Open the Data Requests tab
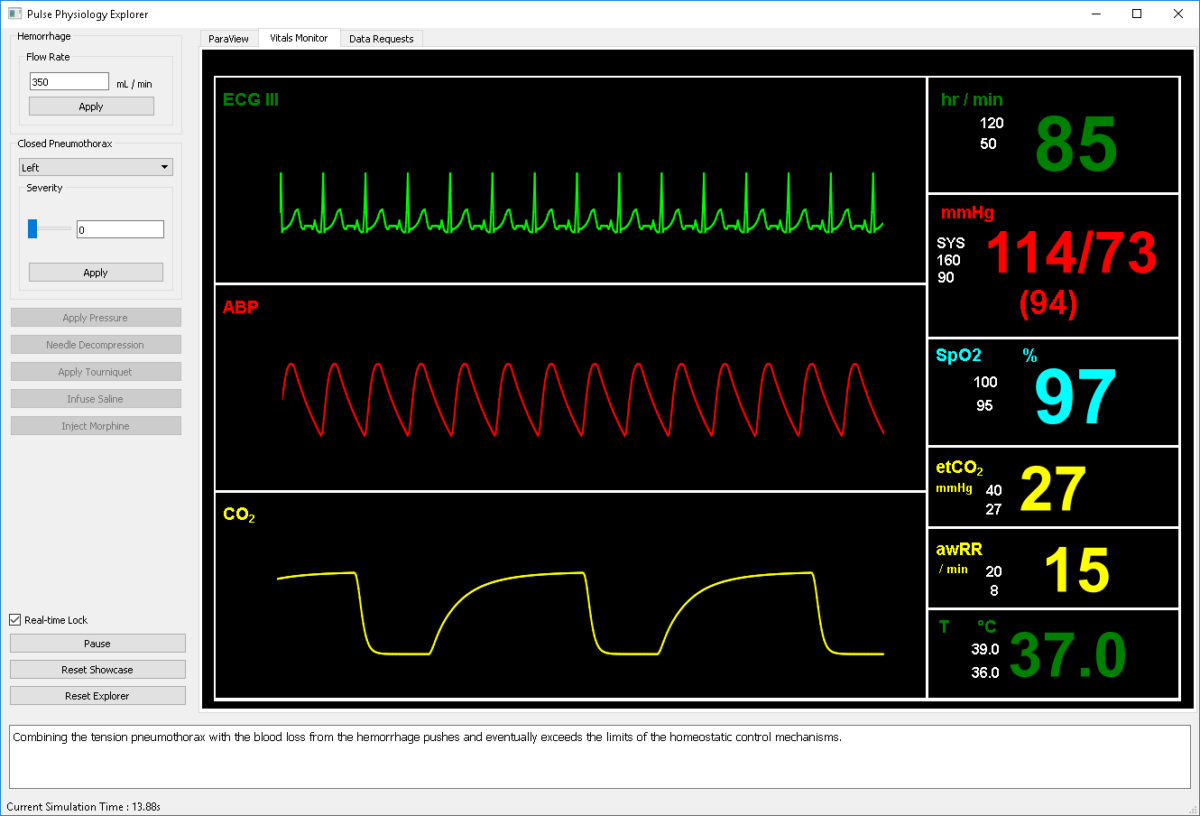 click(x=381, y=38)
